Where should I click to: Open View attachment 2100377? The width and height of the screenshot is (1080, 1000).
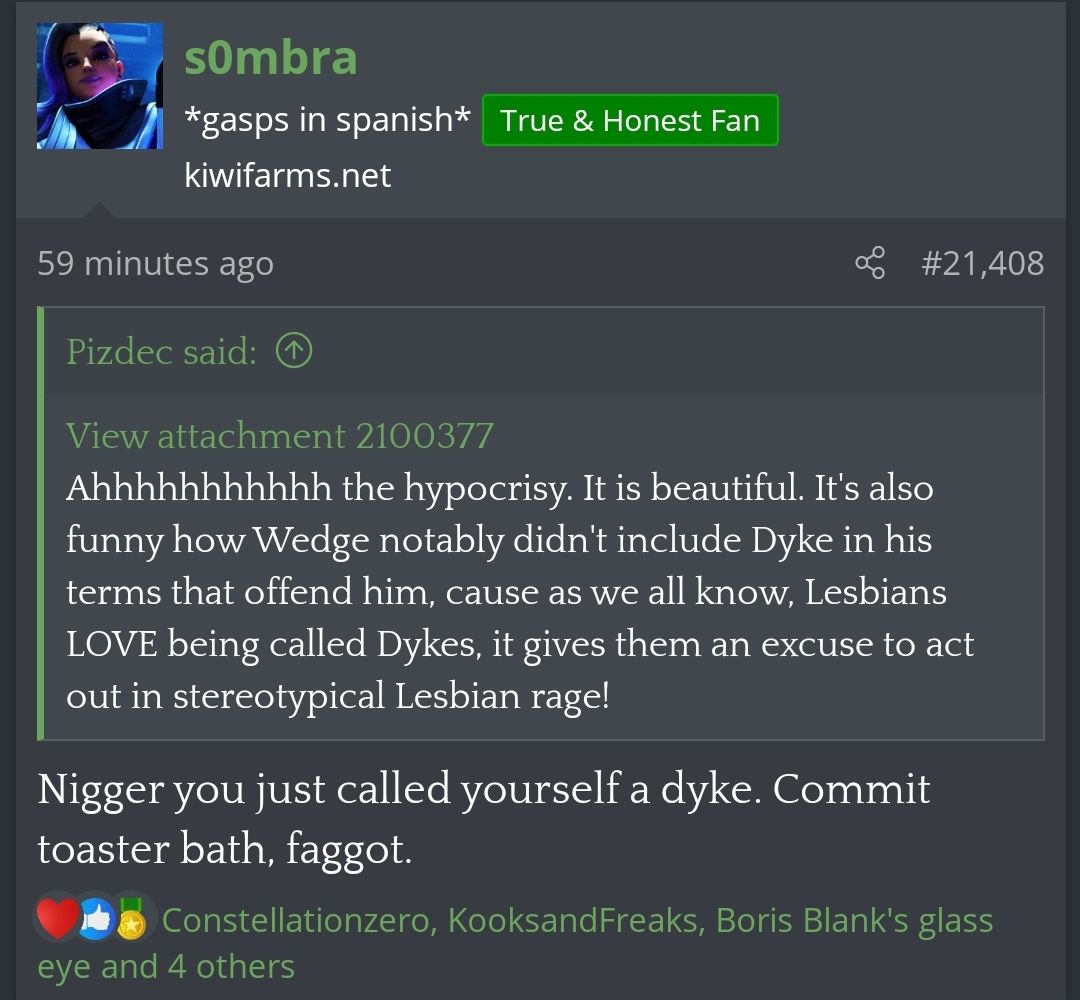coord(280,435)
